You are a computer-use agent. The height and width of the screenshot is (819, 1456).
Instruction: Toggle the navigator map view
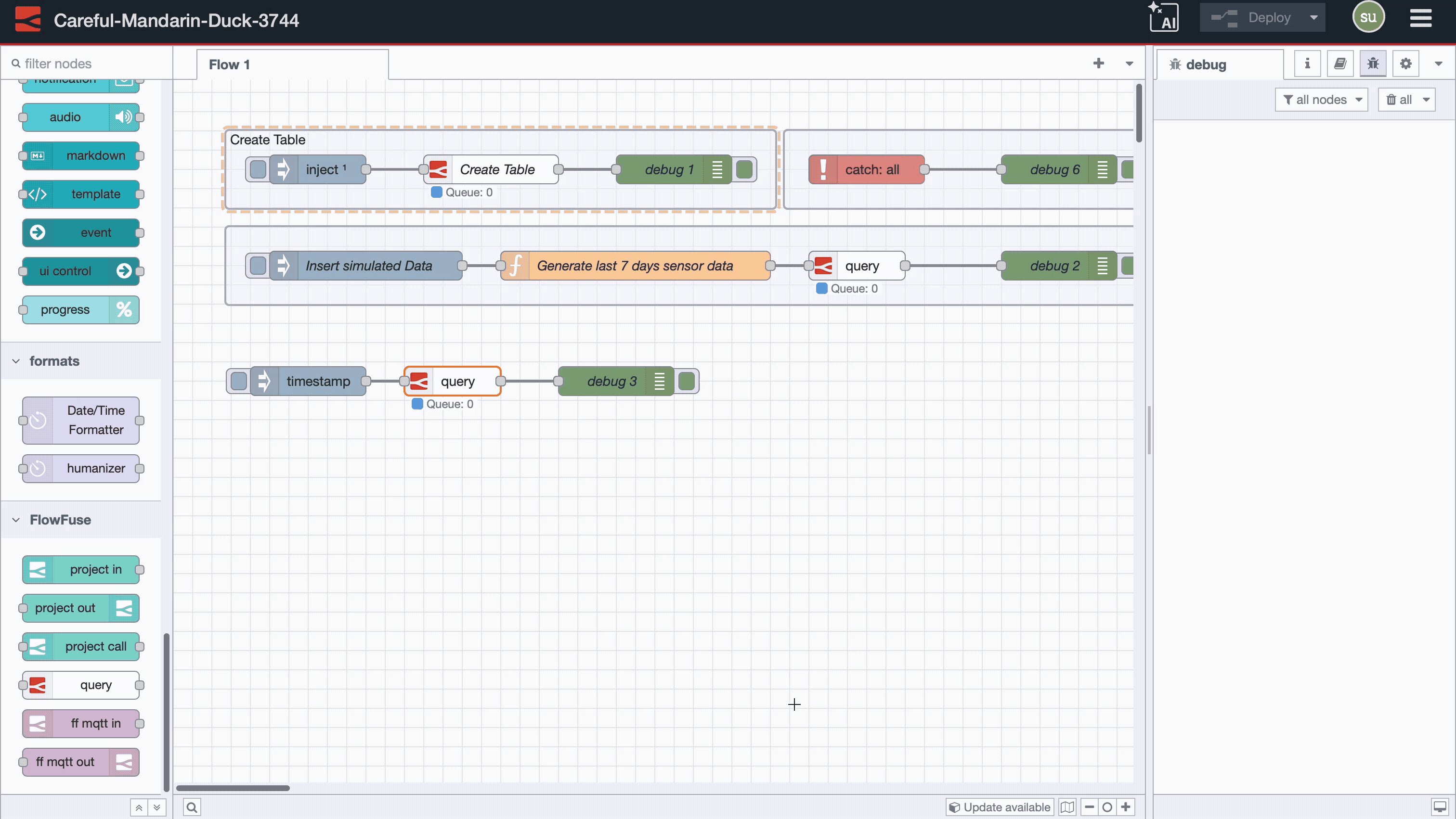[x=1068, y=806]
